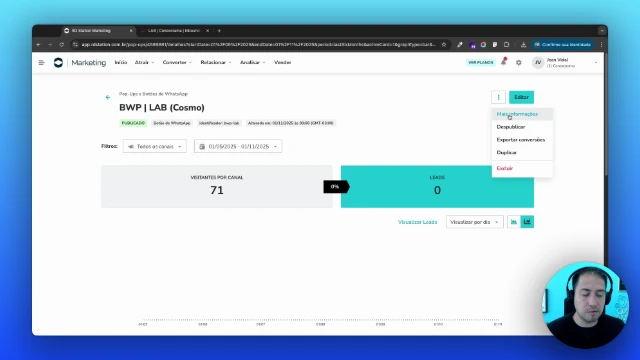
Task: Open the Vender nav item
Action: (282, 62)
